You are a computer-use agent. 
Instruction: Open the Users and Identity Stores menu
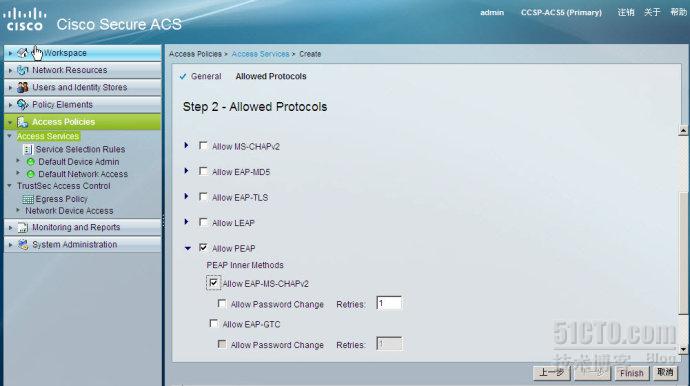tap(83, 87)
